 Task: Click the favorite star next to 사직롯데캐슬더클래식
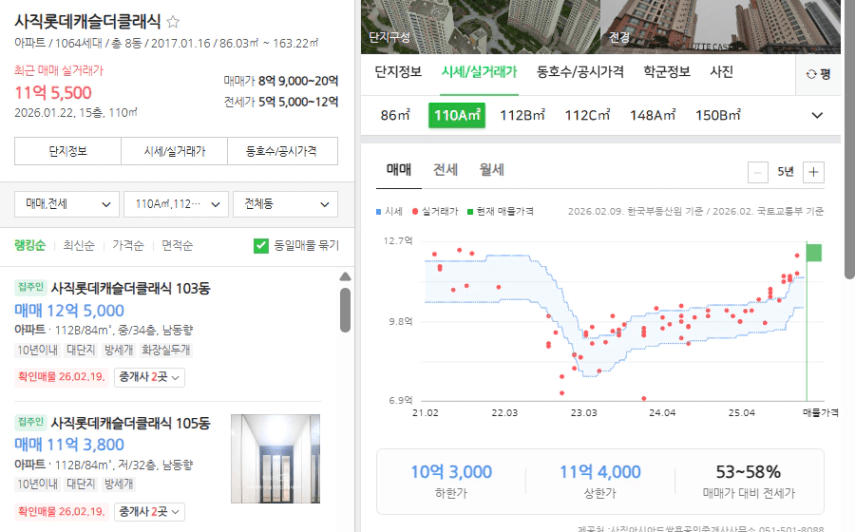tap(173, 21)
